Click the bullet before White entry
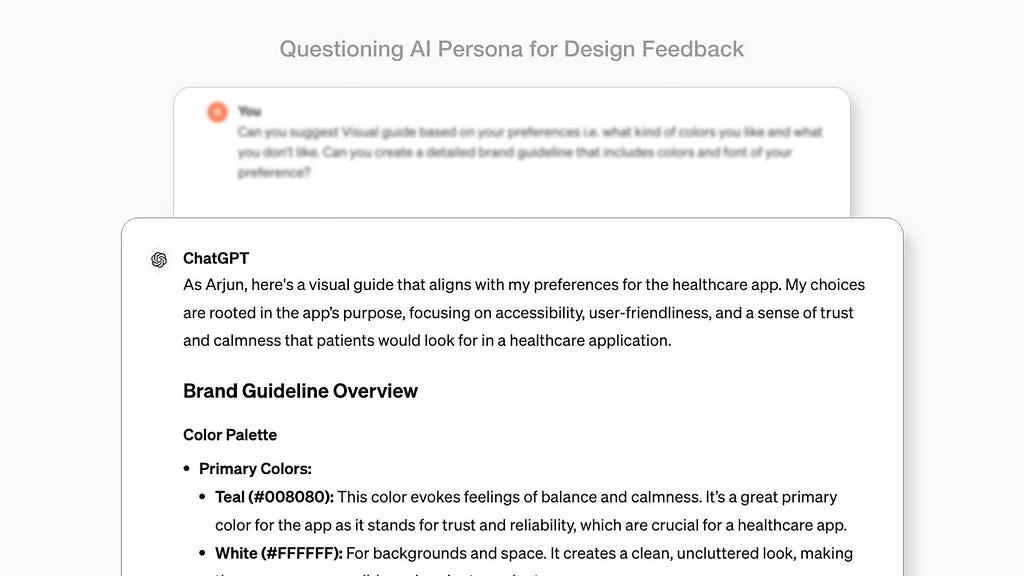This screenshot has height=576, width=1024. [x=202, y=553]
